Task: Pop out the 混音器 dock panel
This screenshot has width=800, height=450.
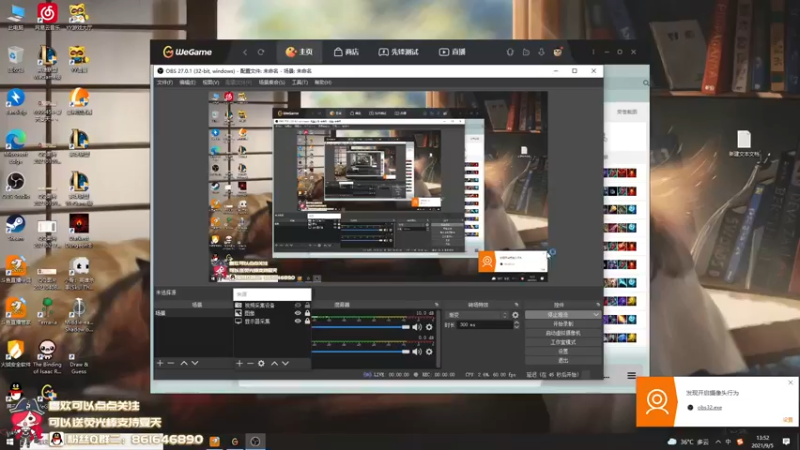Action: [436, 305]
